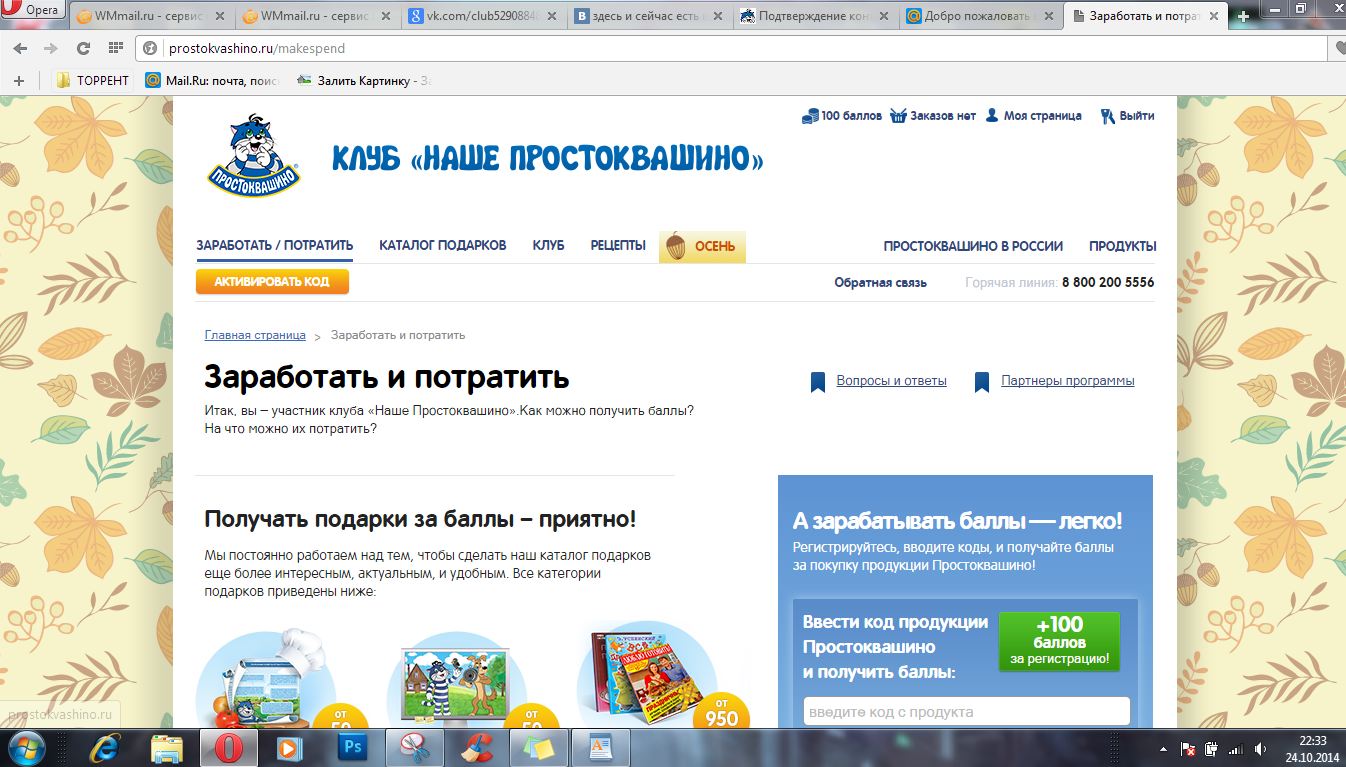Screen dimensions: 1346x767
Task: Switch to the здесь и сейчас tab
Action: [x=650, y=16]
